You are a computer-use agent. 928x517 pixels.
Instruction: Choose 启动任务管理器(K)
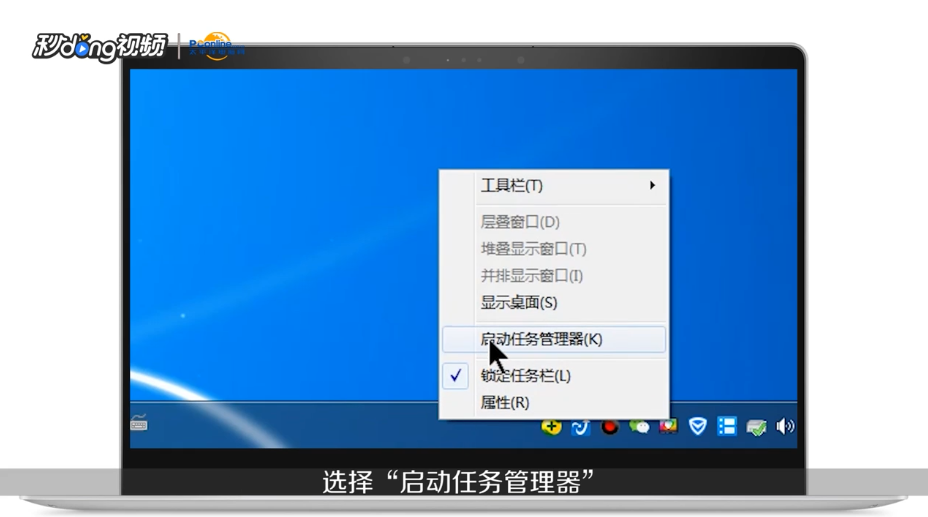coord(554,340)
